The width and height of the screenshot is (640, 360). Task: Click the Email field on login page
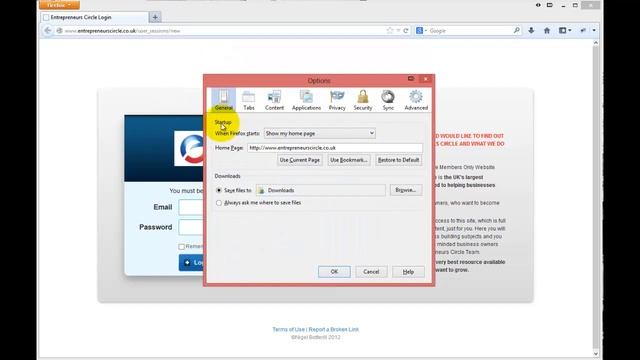tap(191, 207)
